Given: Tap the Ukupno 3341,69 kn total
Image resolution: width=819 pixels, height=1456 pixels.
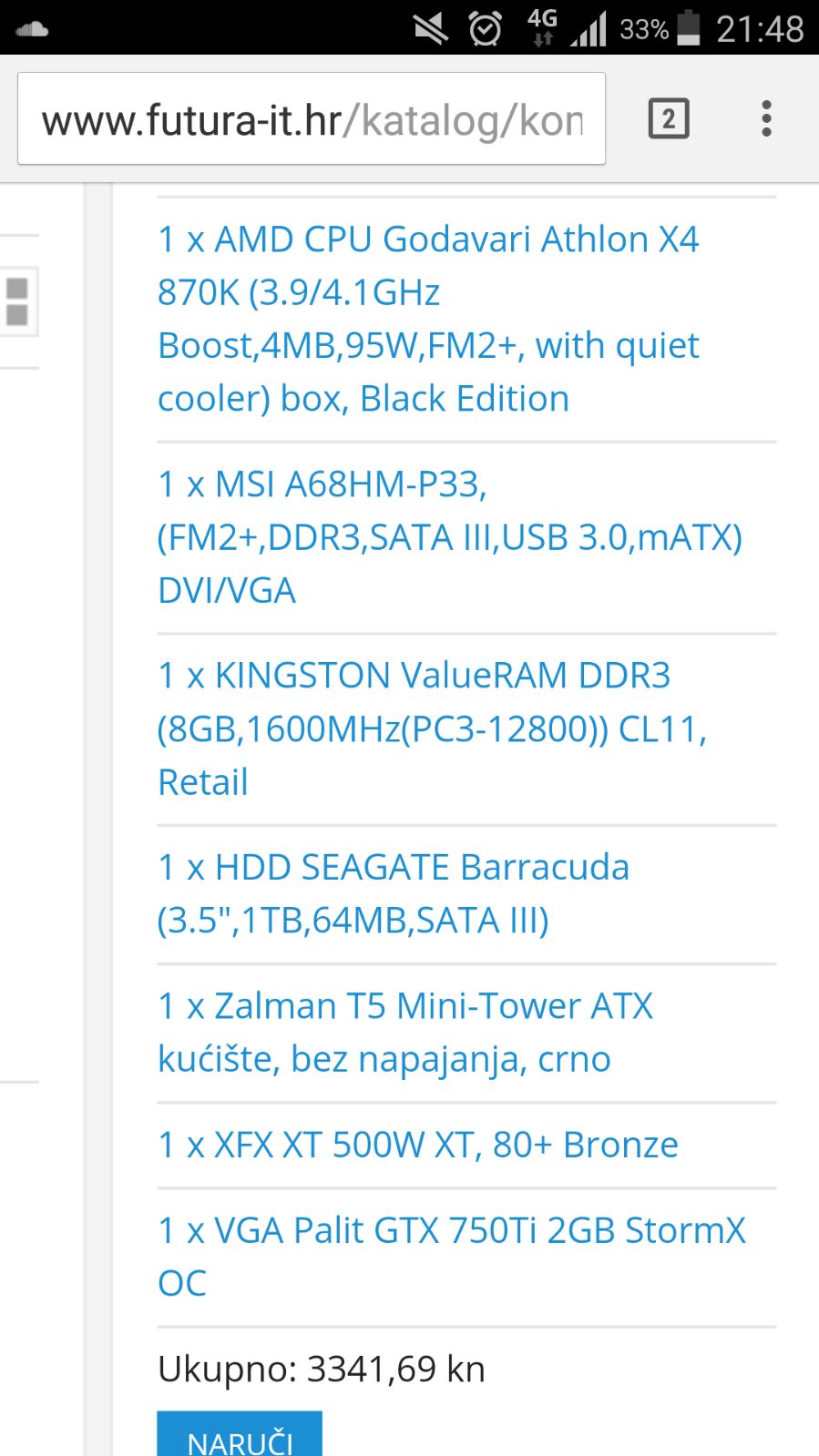Looking at the screenshot, I should click(322, 1369).
